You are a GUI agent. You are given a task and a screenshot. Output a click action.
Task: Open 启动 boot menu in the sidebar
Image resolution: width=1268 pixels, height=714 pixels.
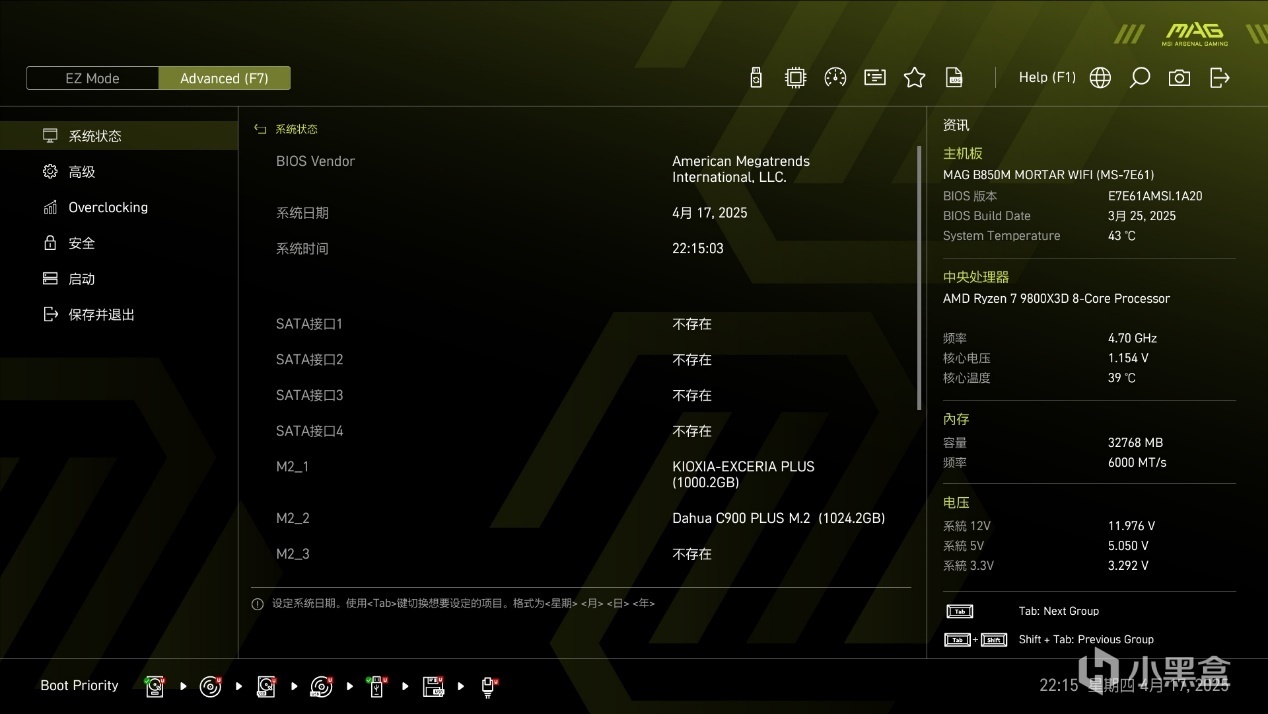(119, 279)
